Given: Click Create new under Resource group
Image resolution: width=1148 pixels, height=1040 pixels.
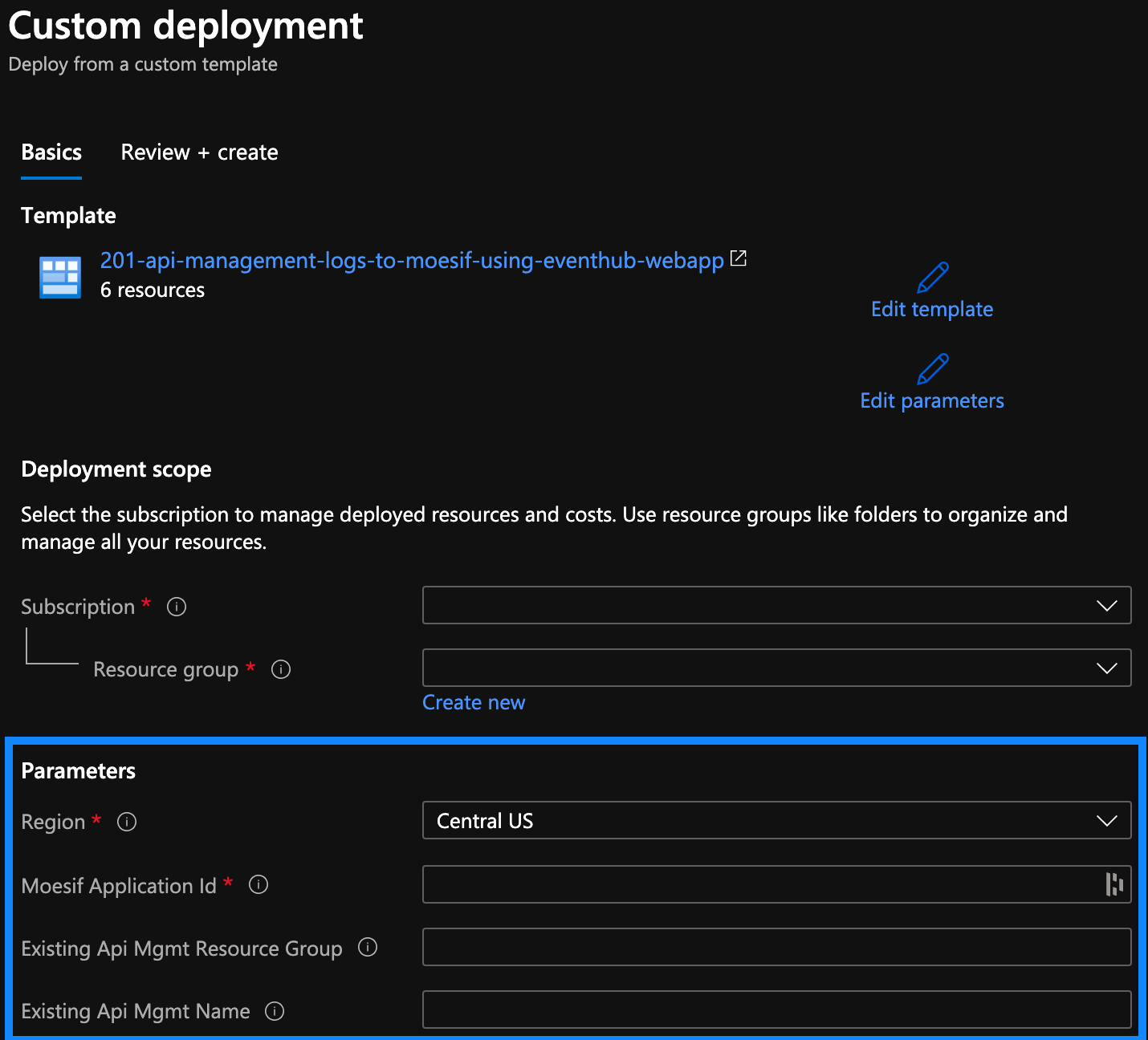Looking at the screenshot, I should click(473, 702).
